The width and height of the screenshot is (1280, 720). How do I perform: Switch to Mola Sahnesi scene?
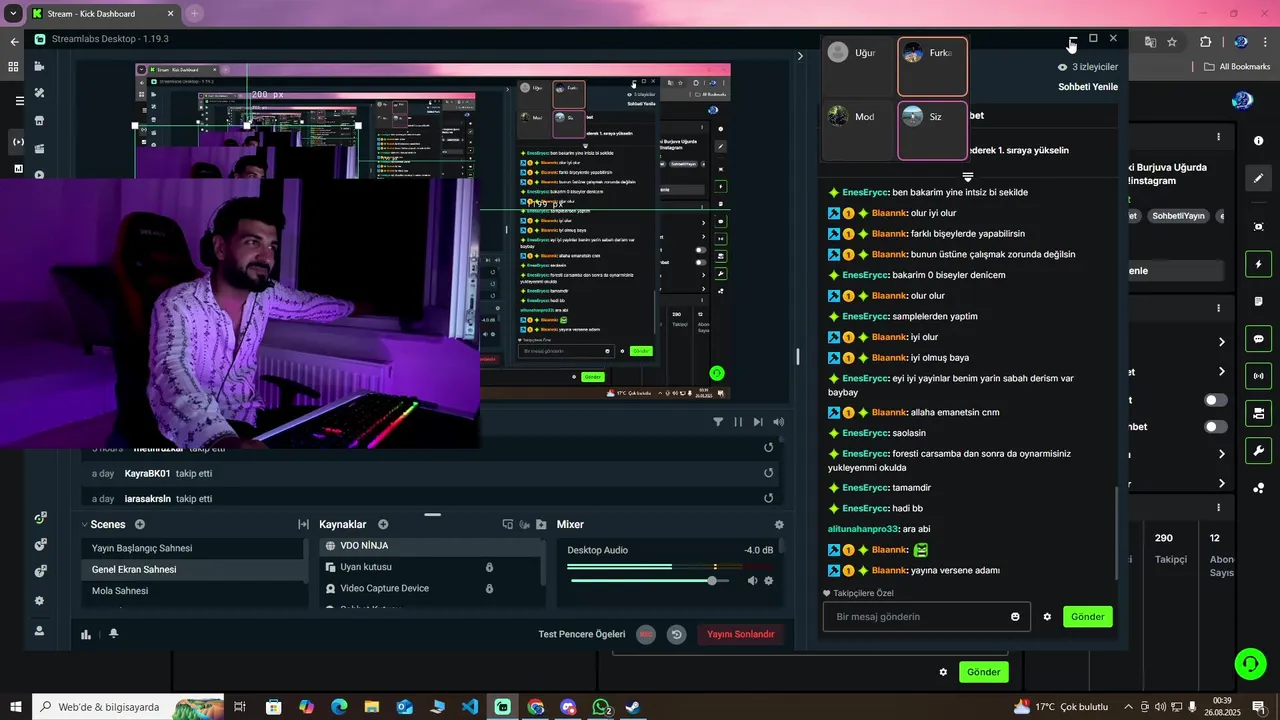(192, 591)
